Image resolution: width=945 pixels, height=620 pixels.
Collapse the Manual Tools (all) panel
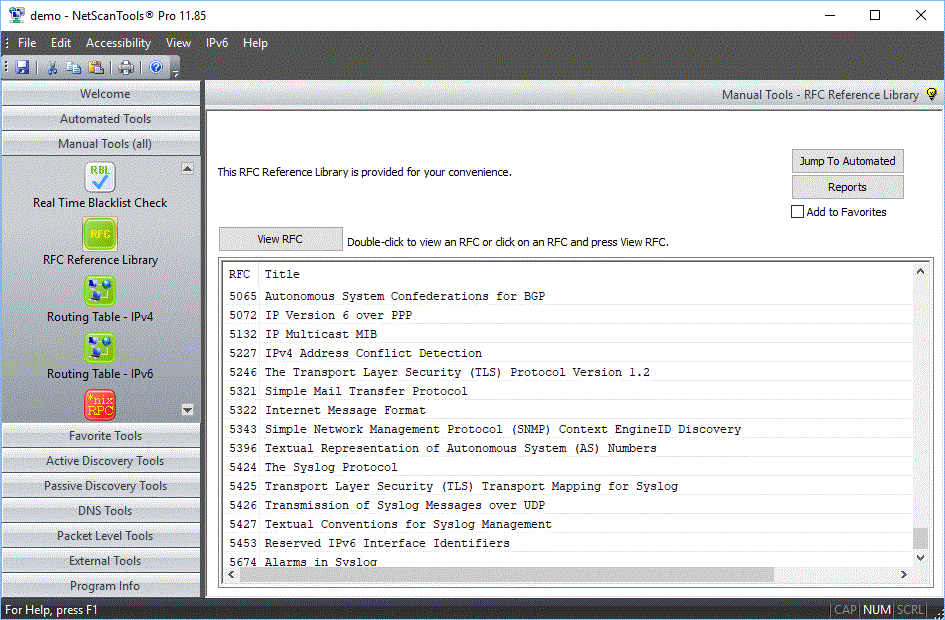(101, 143)
